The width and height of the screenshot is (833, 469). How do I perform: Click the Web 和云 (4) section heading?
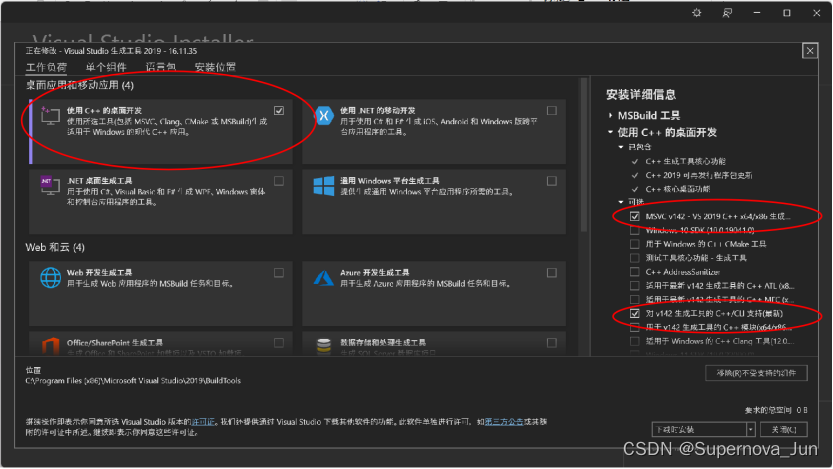[55, 248]
